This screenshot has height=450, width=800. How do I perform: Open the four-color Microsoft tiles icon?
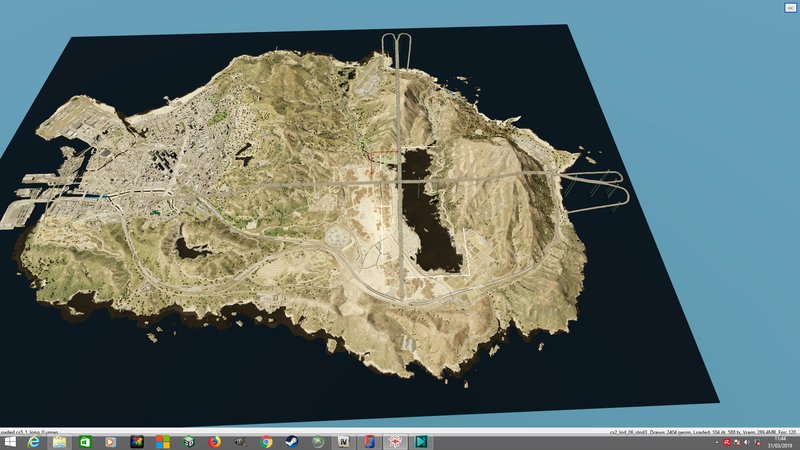[x=163, y=442]
